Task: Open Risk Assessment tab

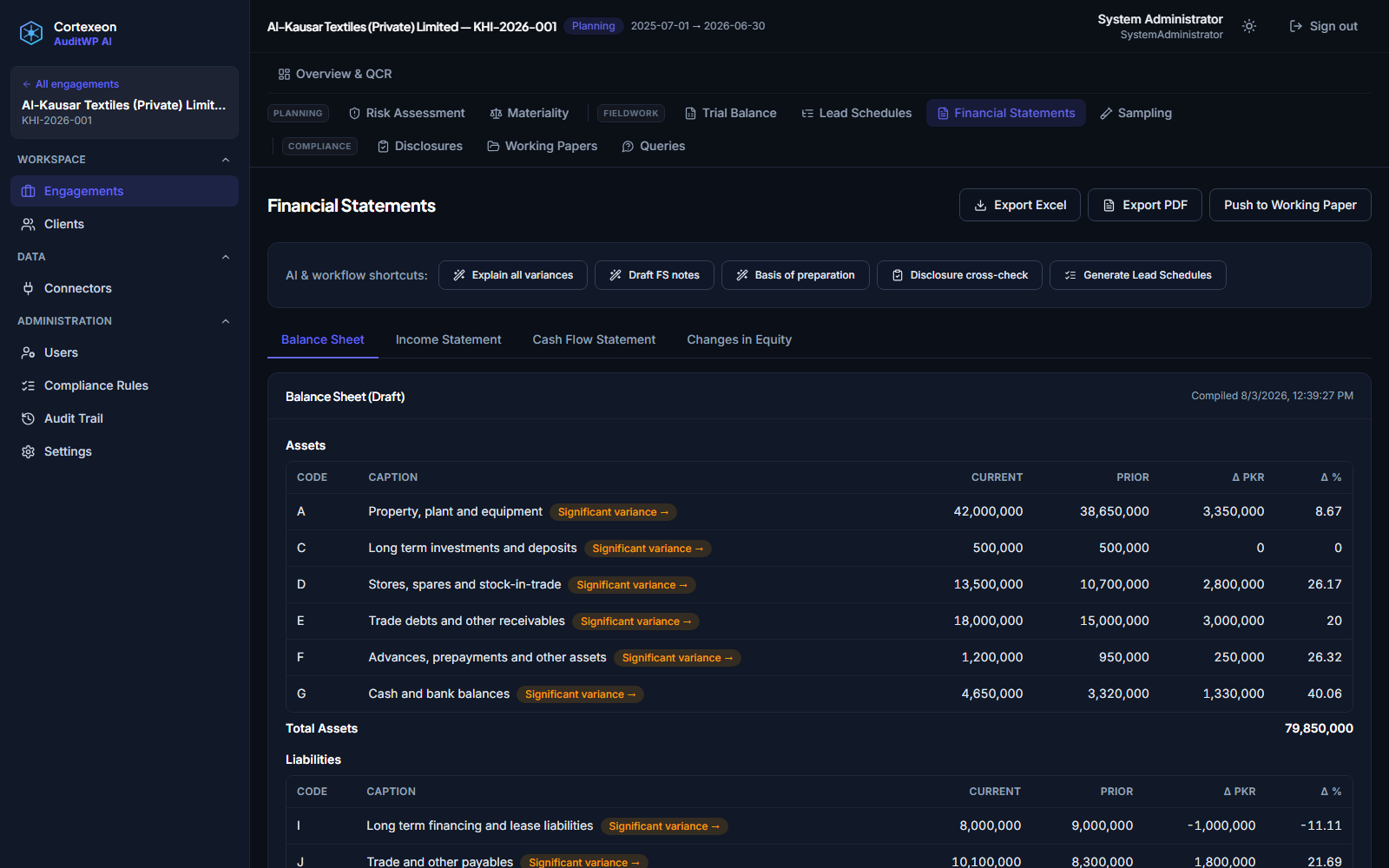Action: (406, 113)
